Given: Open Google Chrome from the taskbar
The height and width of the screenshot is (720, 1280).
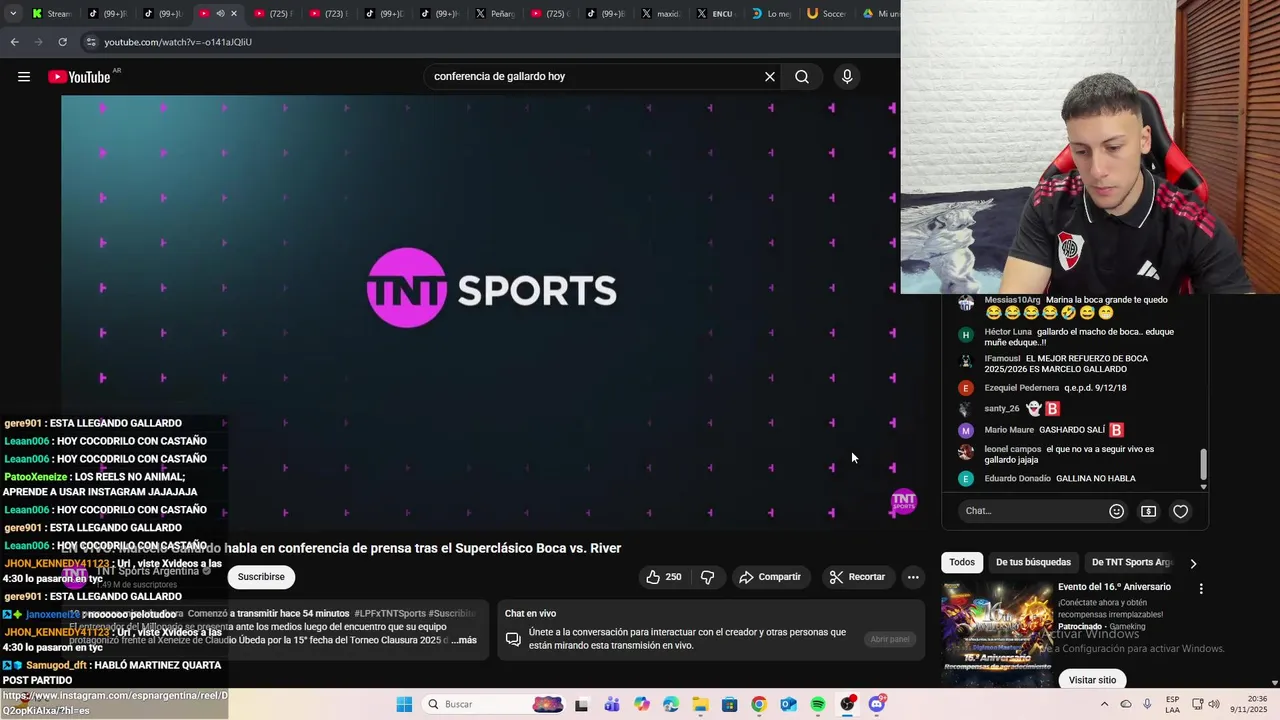Looking at the screenshot, I should 759,704.
